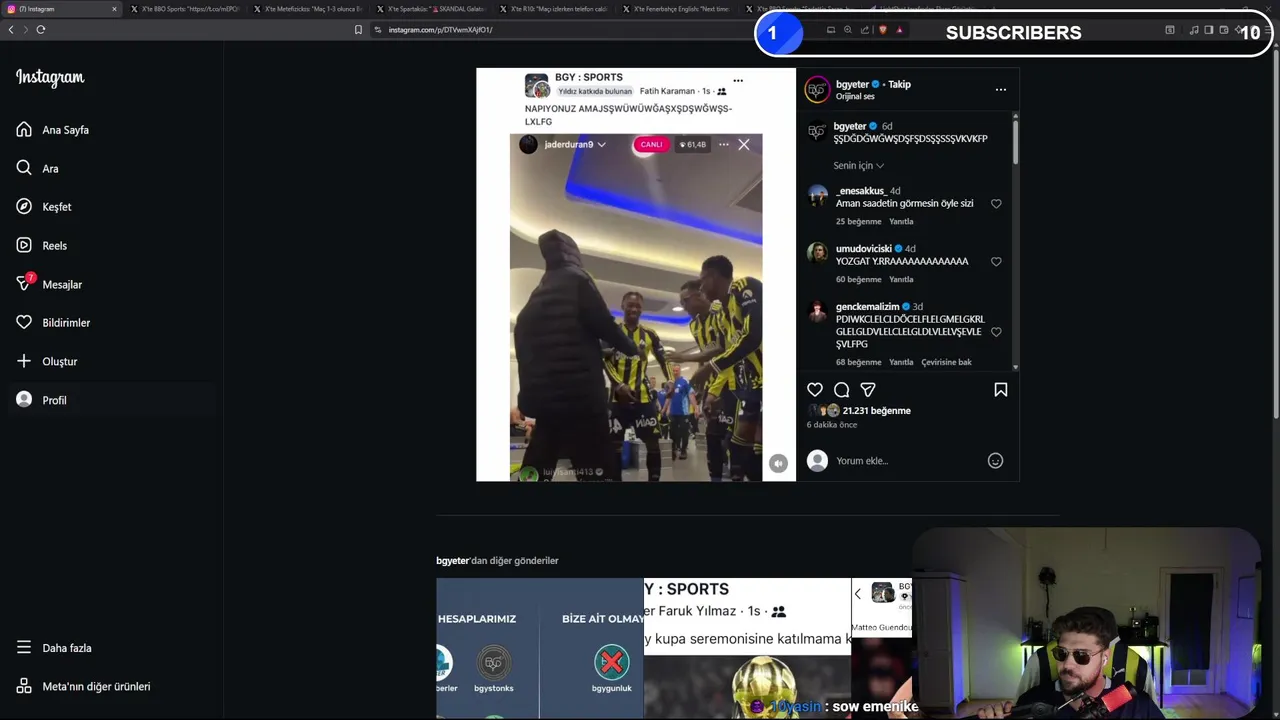This screenshot has height=720, width=1280.
Task: Toggle the browser sidebar panel icon
Action: pos(1208,30)
